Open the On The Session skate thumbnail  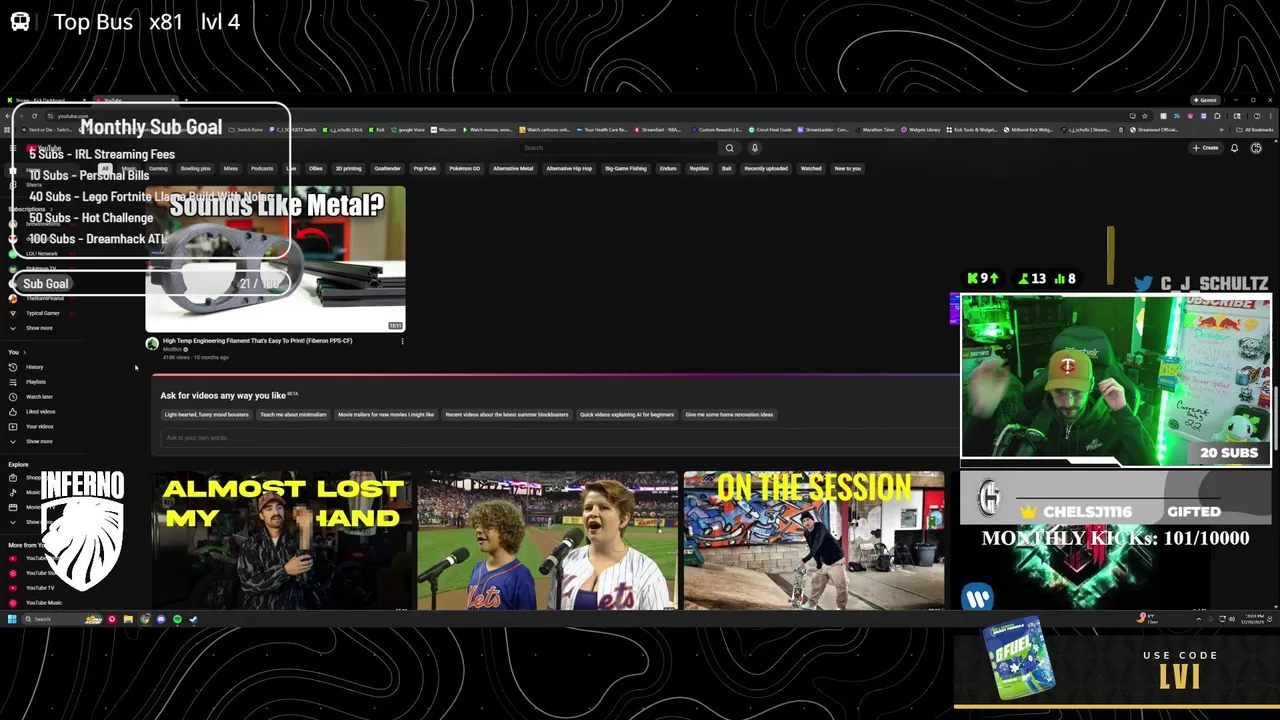(x=813, y=540)
